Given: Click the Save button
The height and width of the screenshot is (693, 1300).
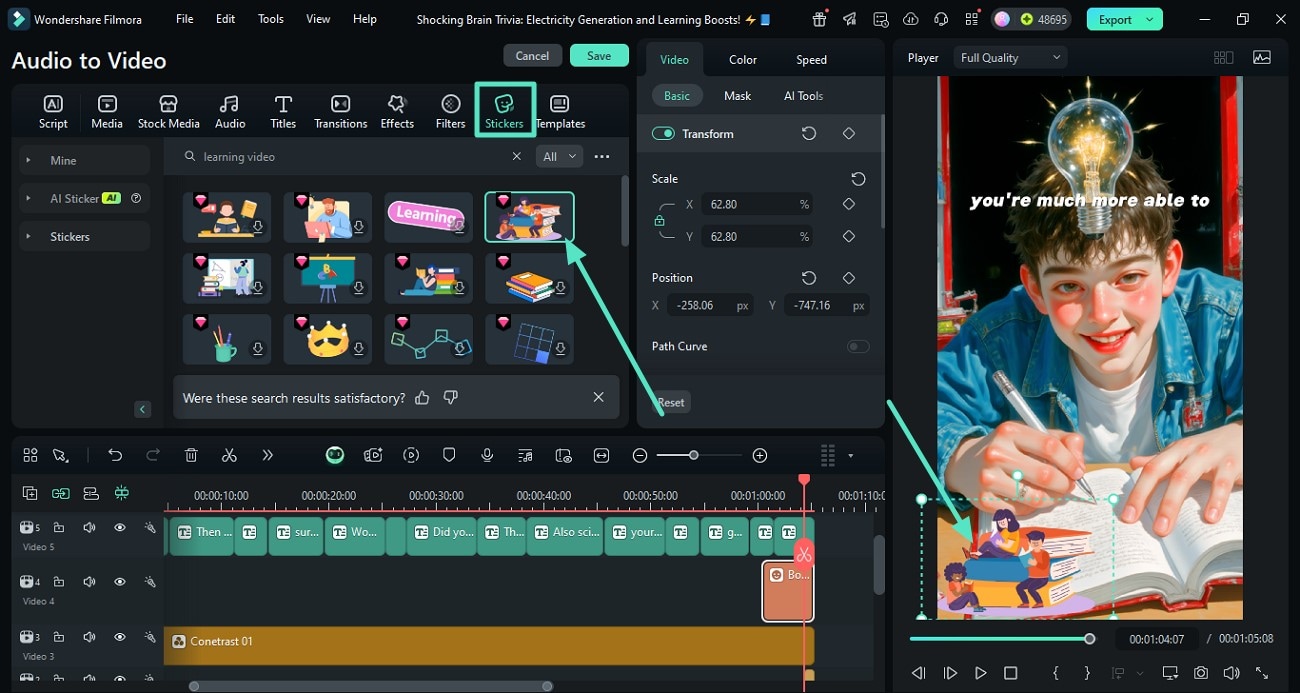Looking at the screenshot, I should pos(599,56).
